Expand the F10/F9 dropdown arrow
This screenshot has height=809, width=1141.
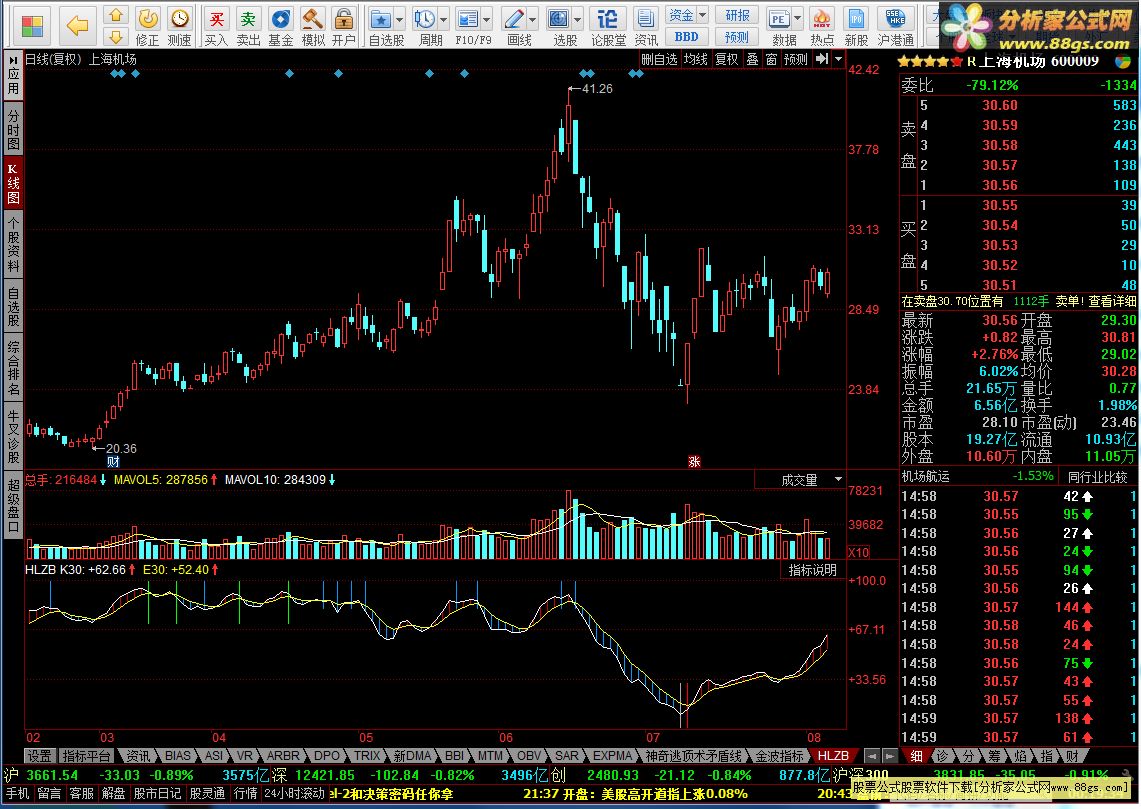point(487,20)
